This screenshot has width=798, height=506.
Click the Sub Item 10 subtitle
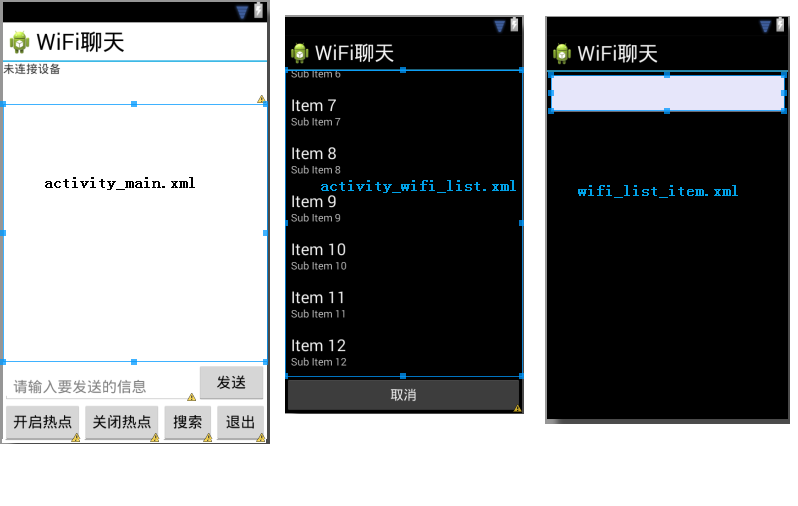tap(319, 266)
